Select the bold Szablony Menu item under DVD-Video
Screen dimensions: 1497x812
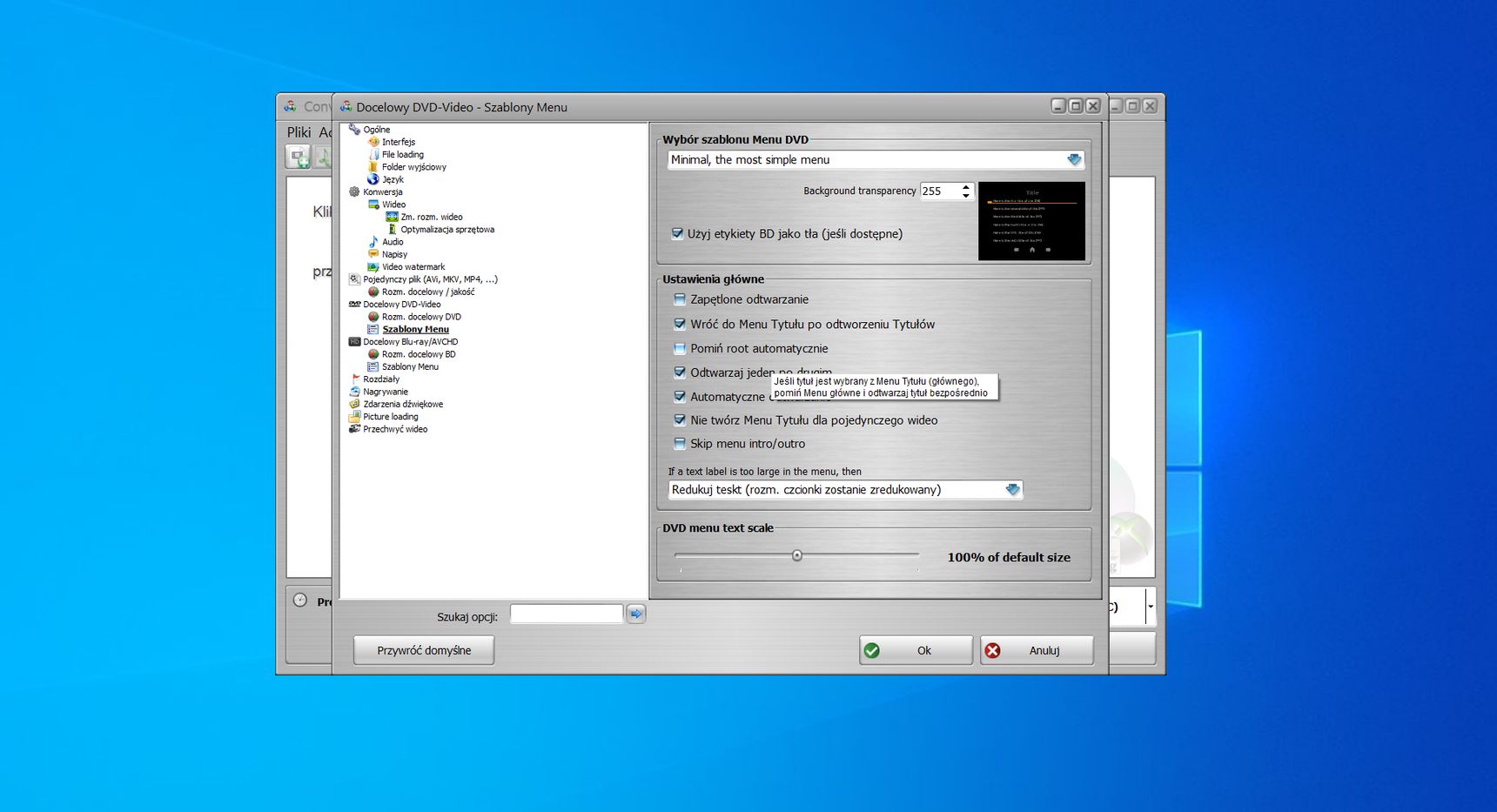pyautogui.click(x=416, y=330)
